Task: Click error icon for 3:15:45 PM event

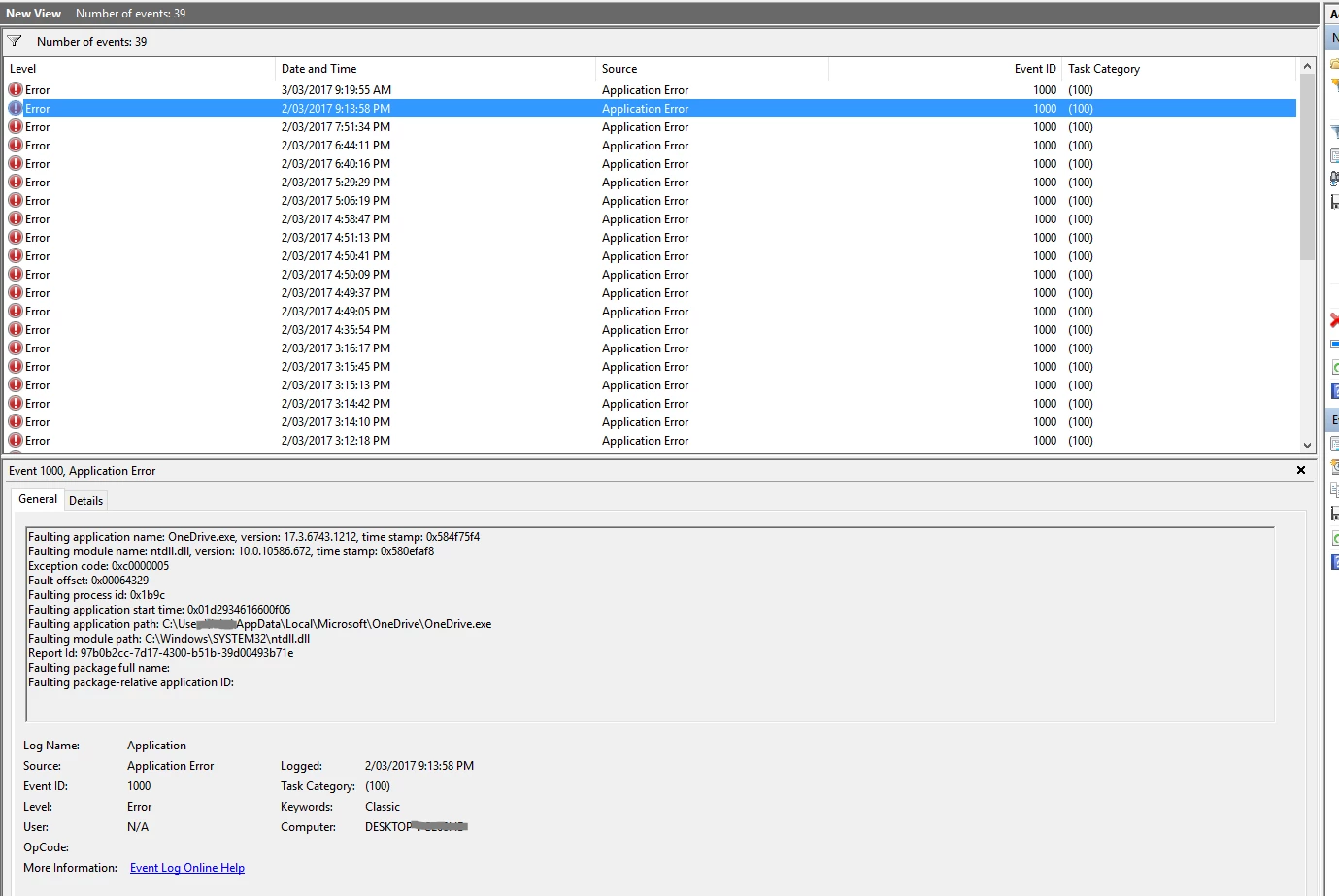Action: pos(16,366)
